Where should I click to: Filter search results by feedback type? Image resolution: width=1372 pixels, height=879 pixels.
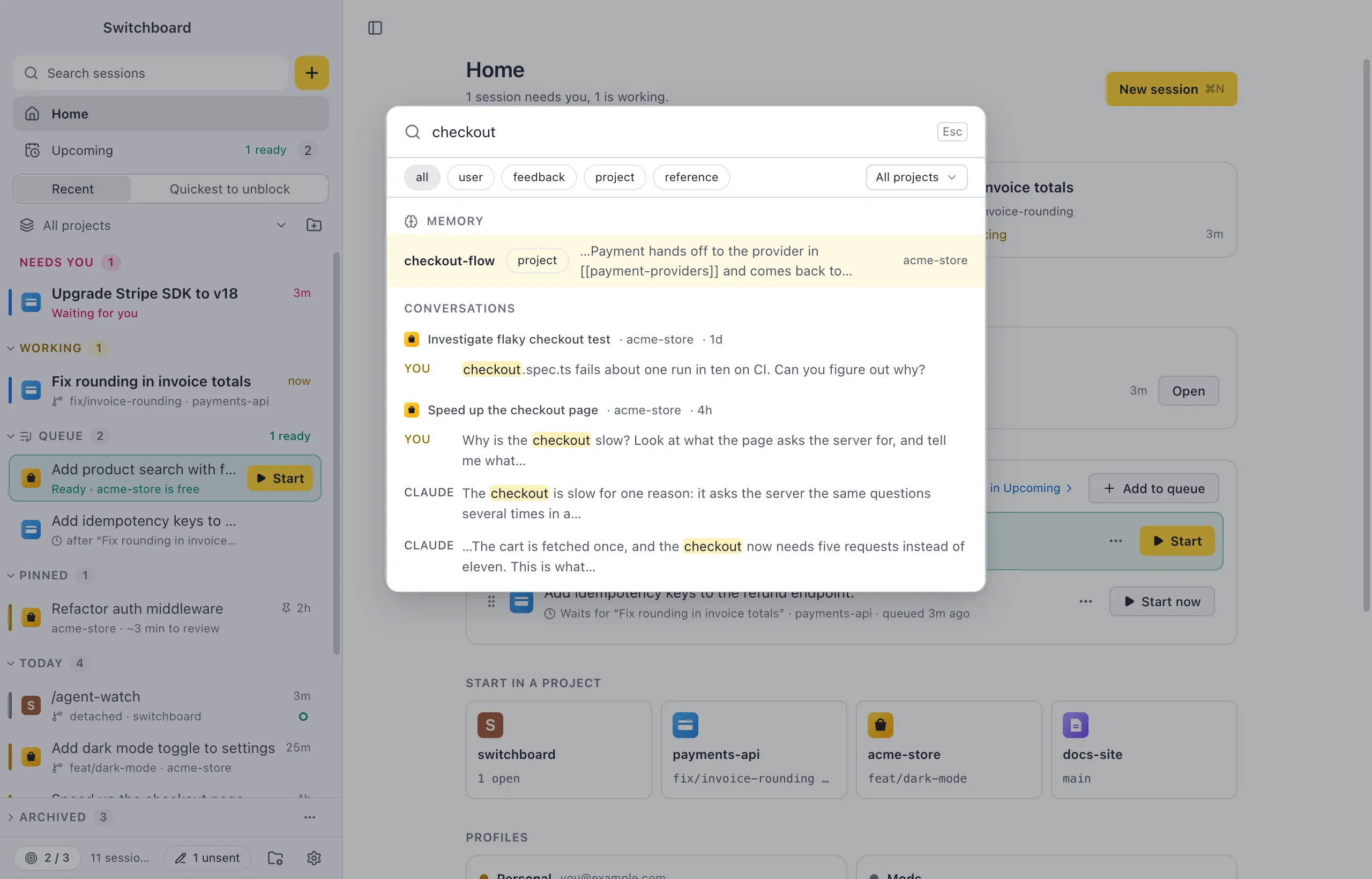click(x=539, y=177)
